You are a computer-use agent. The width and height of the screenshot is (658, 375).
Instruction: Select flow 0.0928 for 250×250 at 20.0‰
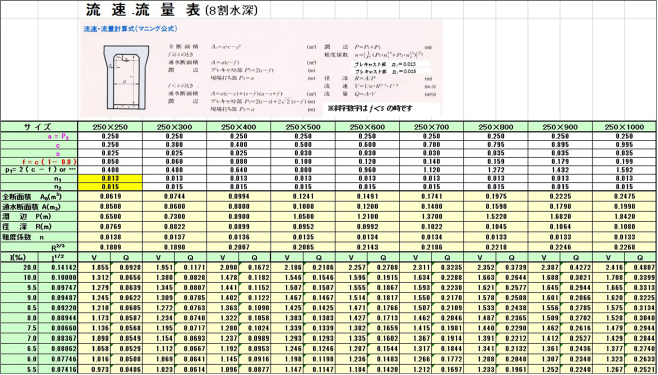click(x=126, y=267)
